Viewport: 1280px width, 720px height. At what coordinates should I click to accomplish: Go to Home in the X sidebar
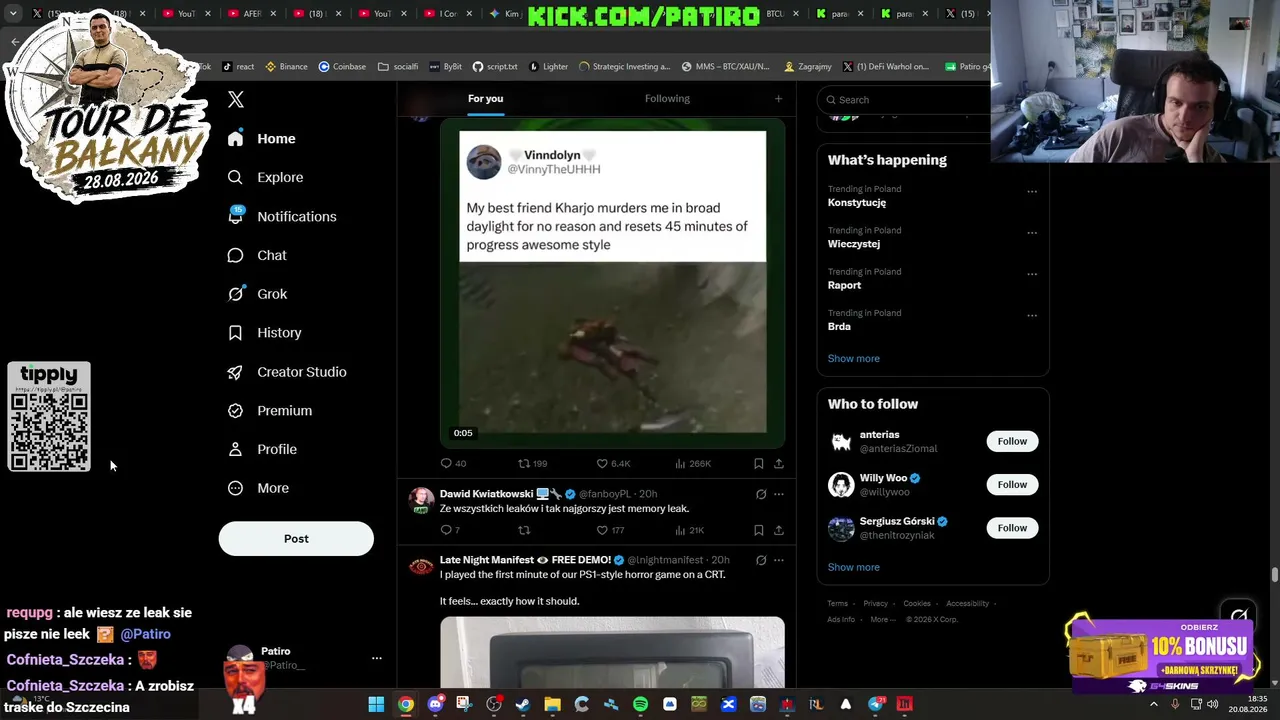pyautogui.click(x=261, y=139)
